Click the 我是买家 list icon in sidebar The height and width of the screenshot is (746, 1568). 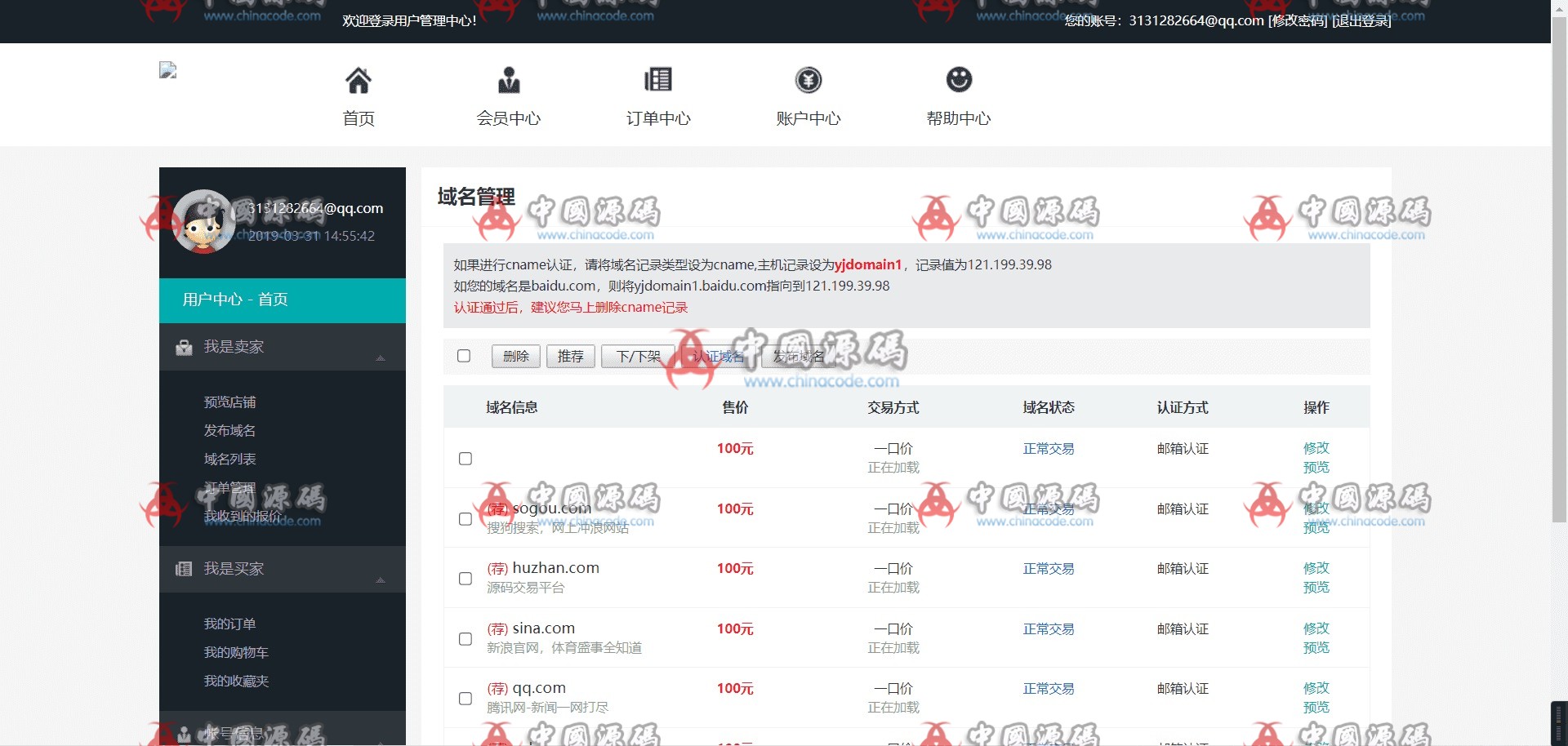click(x=184, y=570)
